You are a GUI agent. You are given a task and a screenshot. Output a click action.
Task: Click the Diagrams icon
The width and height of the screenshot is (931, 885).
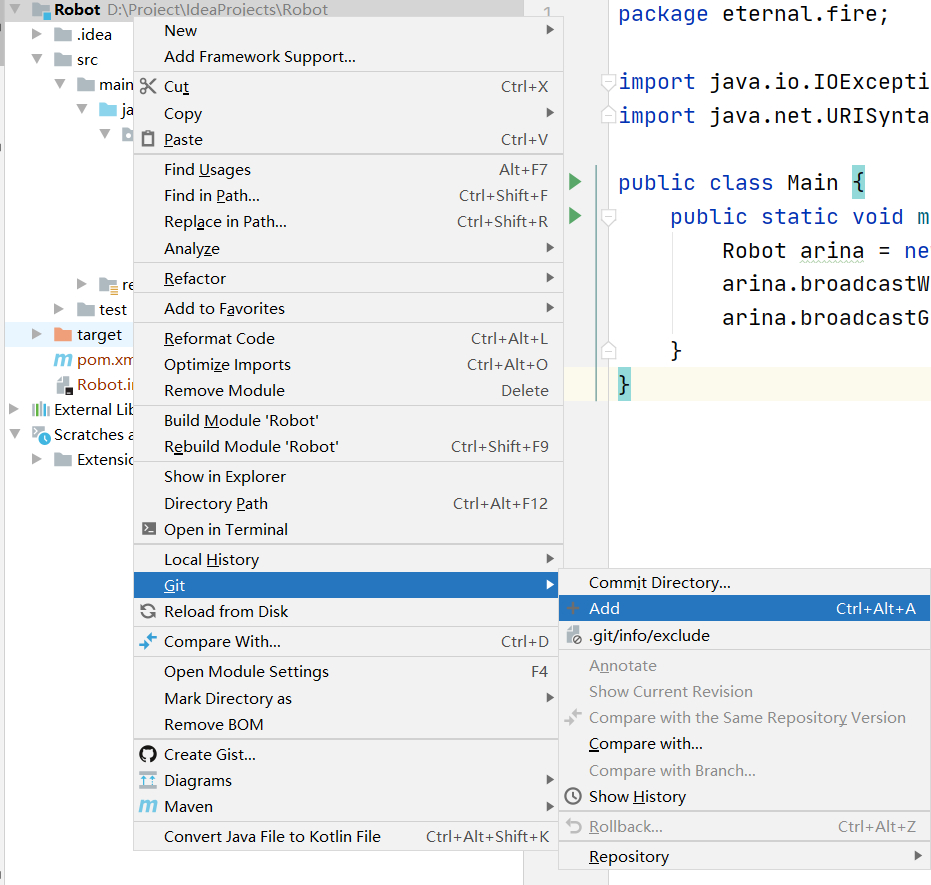point(148,780)
